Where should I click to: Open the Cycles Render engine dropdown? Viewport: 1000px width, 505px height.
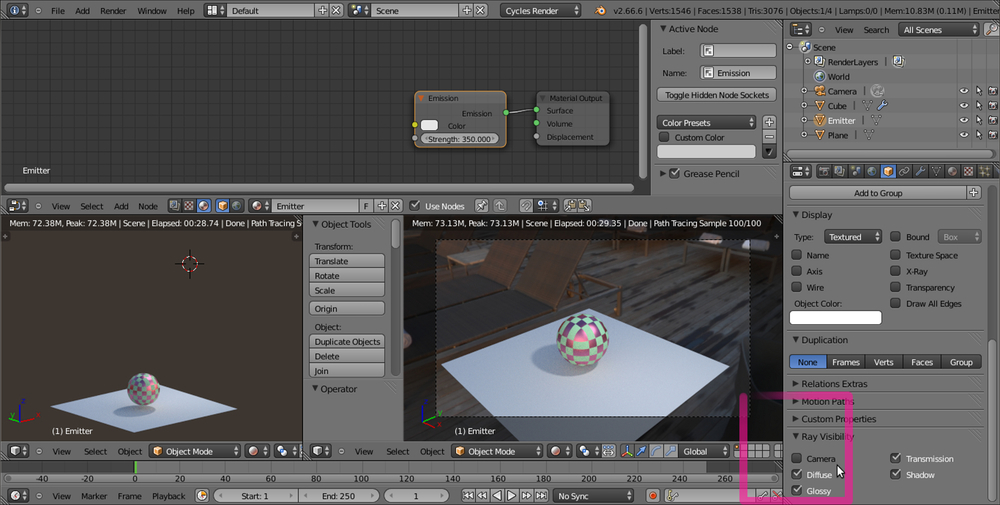[542, 10]
